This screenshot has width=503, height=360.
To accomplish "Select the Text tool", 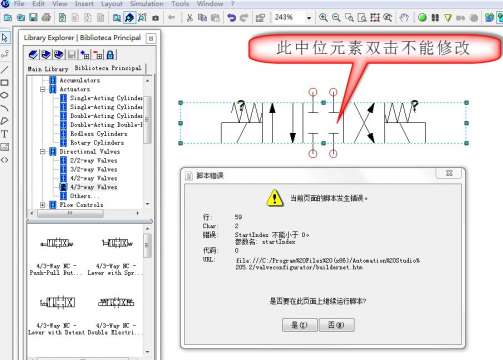I will [x=5, y=134].
